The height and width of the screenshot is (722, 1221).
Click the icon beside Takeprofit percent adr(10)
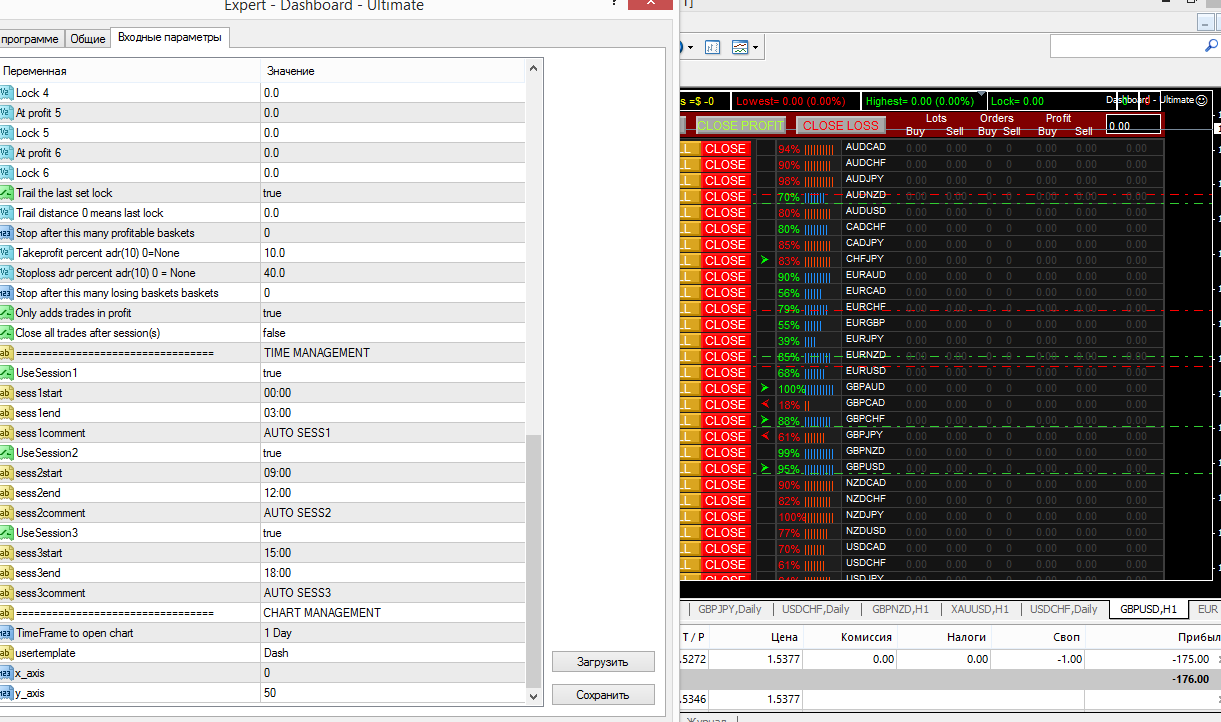point(5,253)
